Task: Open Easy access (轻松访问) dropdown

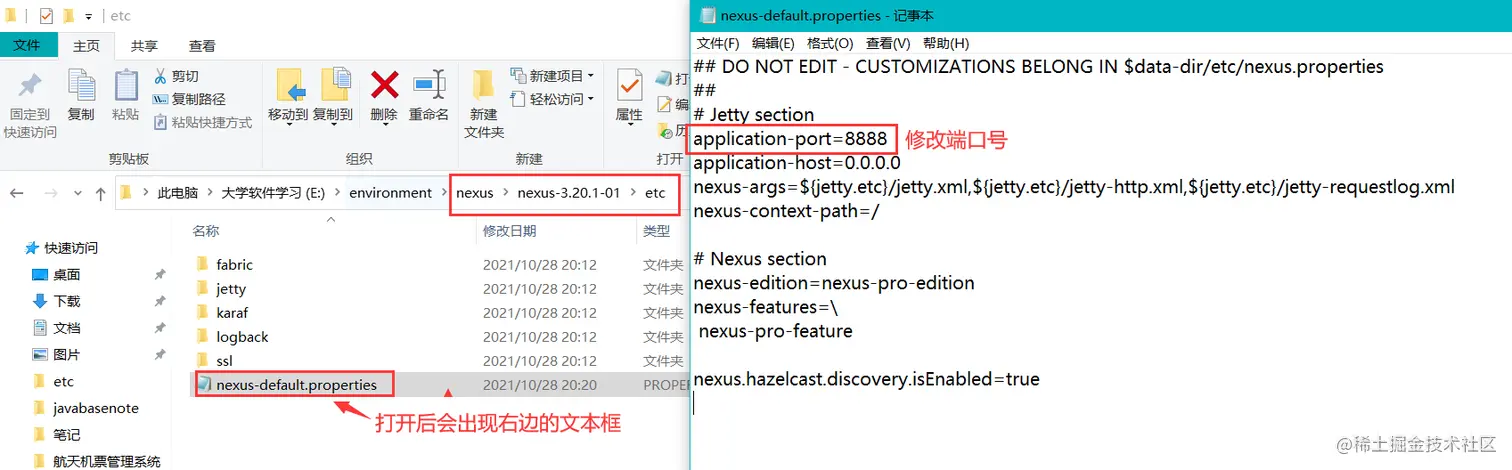Action: click(552, 99)
